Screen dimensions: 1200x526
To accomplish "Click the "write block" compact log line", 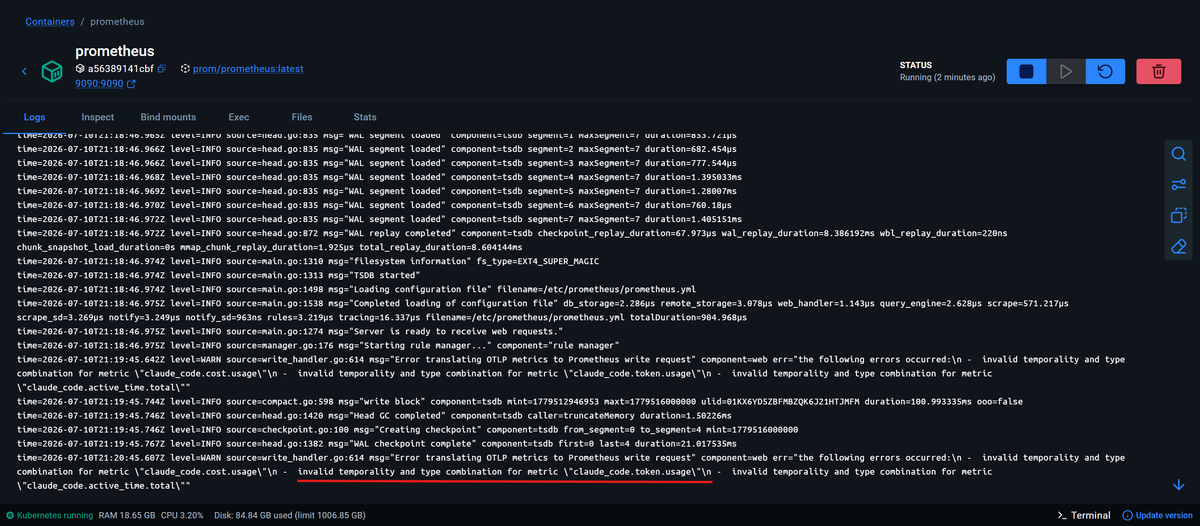I will [520, 400].
